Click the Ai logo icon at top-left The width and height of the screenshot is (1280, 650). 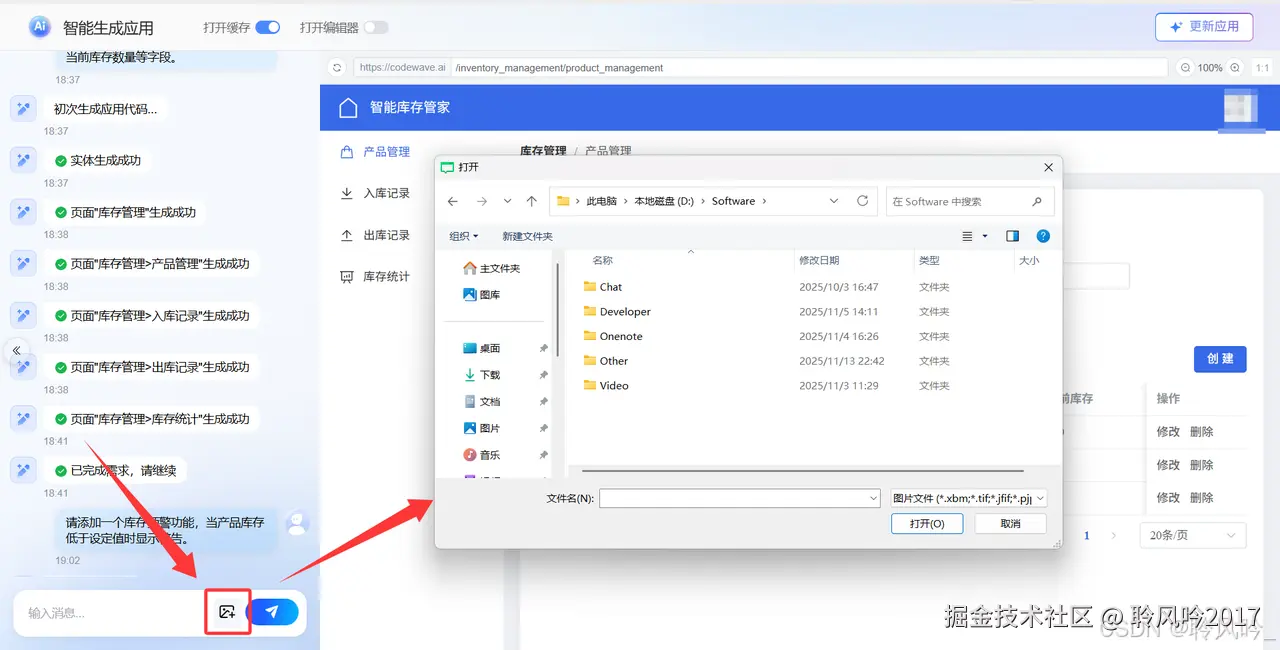click(38, 26)
